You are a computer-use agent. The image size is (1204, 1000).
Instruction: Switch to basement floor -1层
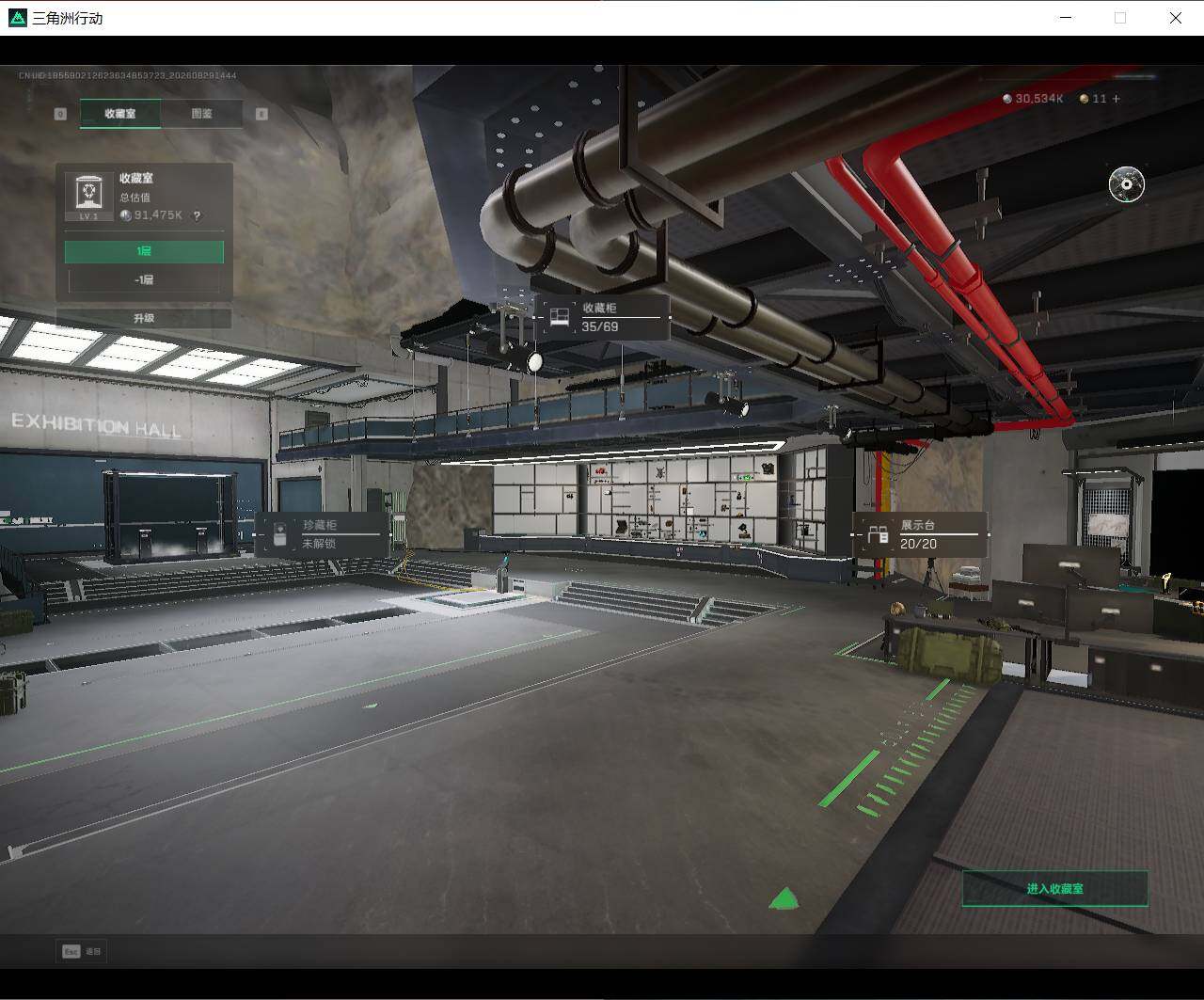tap(144, 279)
